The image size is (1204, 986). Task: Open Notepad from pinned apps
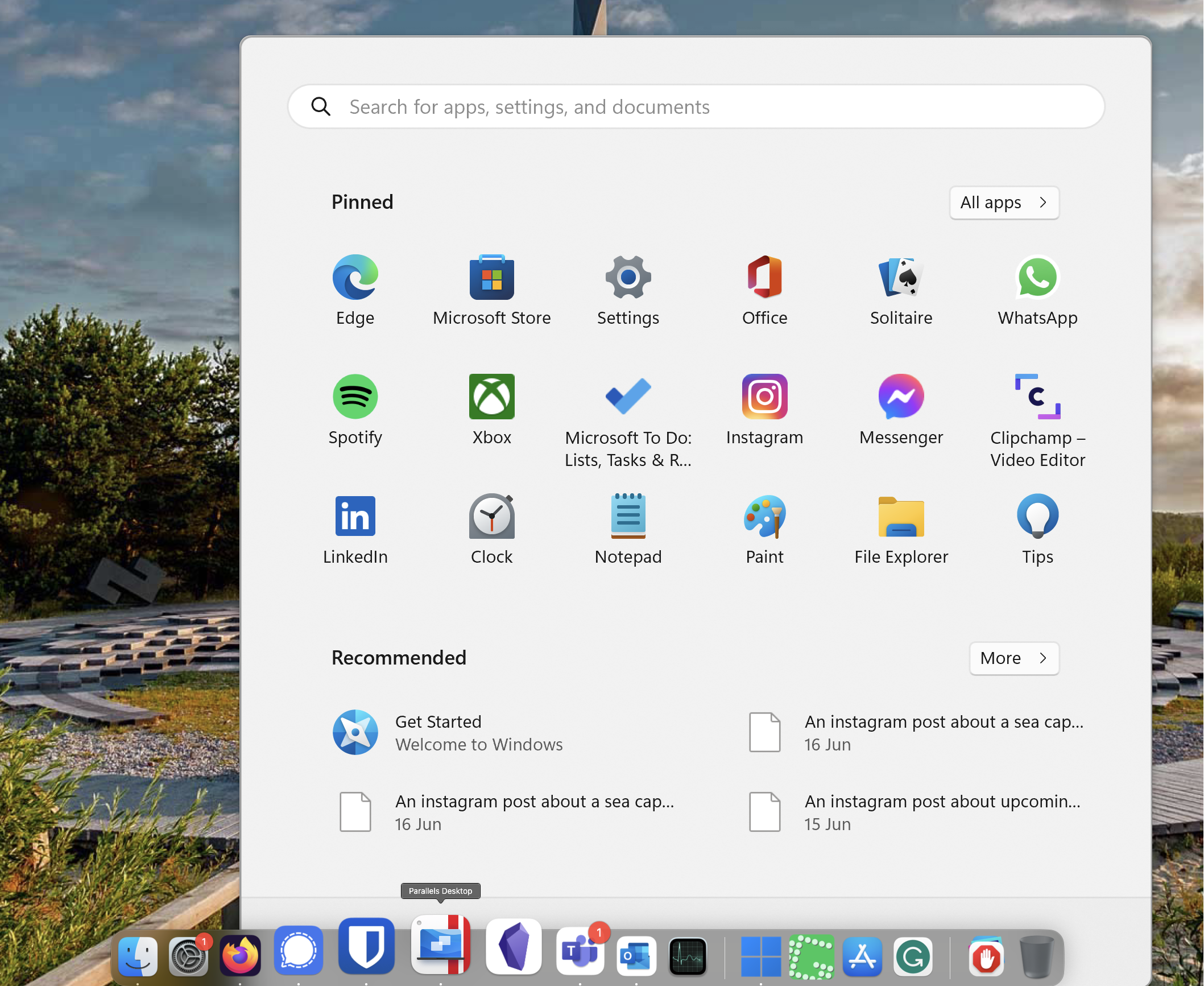coord(628,529)
